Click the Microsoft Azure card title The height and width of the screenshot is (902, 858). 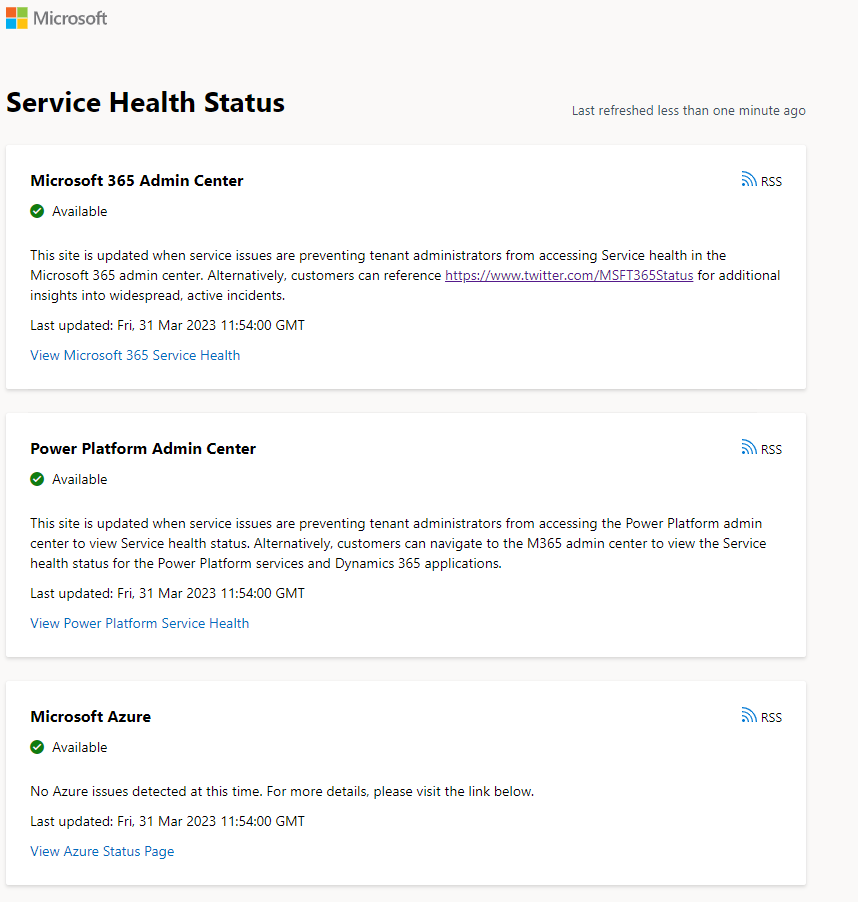pos(91,717)
